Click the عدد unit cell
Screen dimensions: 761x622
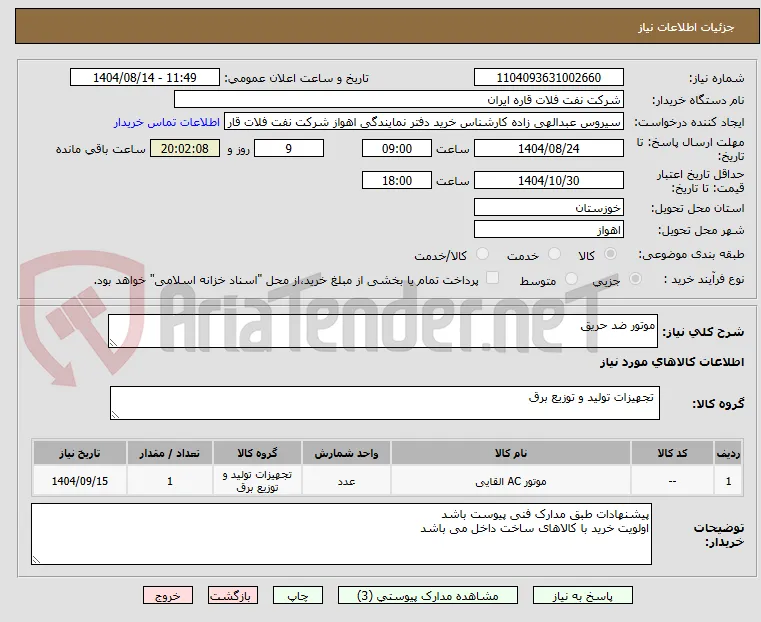[x=347, y=481]
